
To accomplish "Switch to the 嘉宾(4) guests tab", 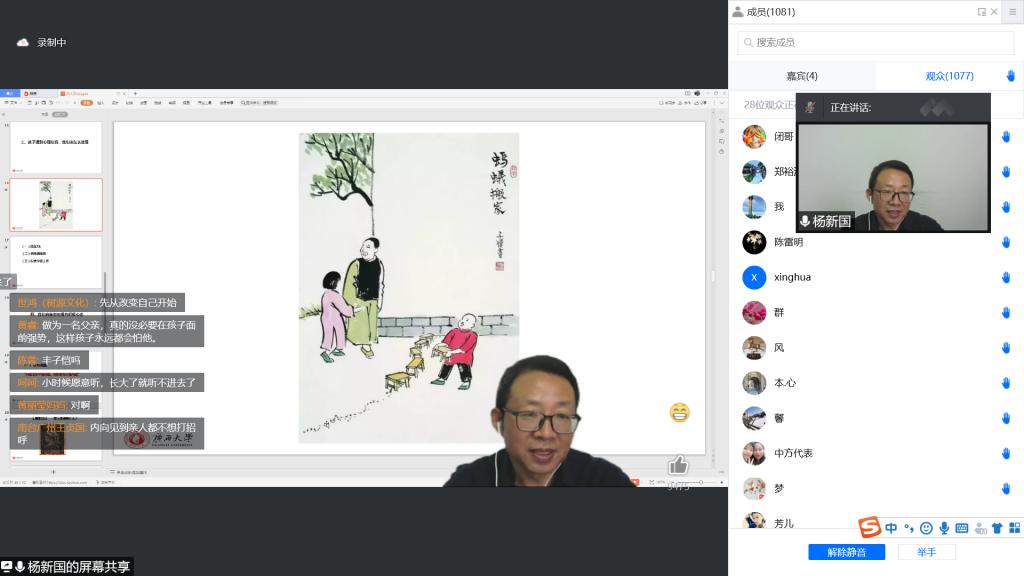I will pyautogui.click(x=802, y=76).
